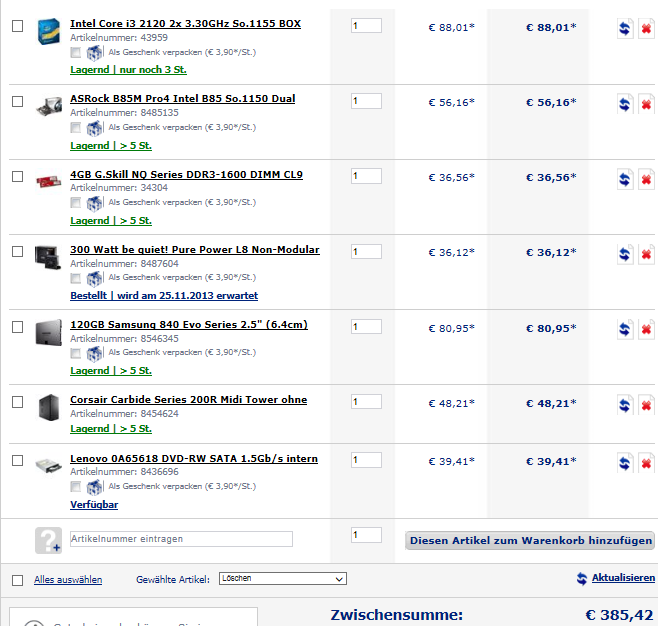Refresh the Corsair Carbide 200R row
This screenshot has height=626, width=658.
coord(624,405)
